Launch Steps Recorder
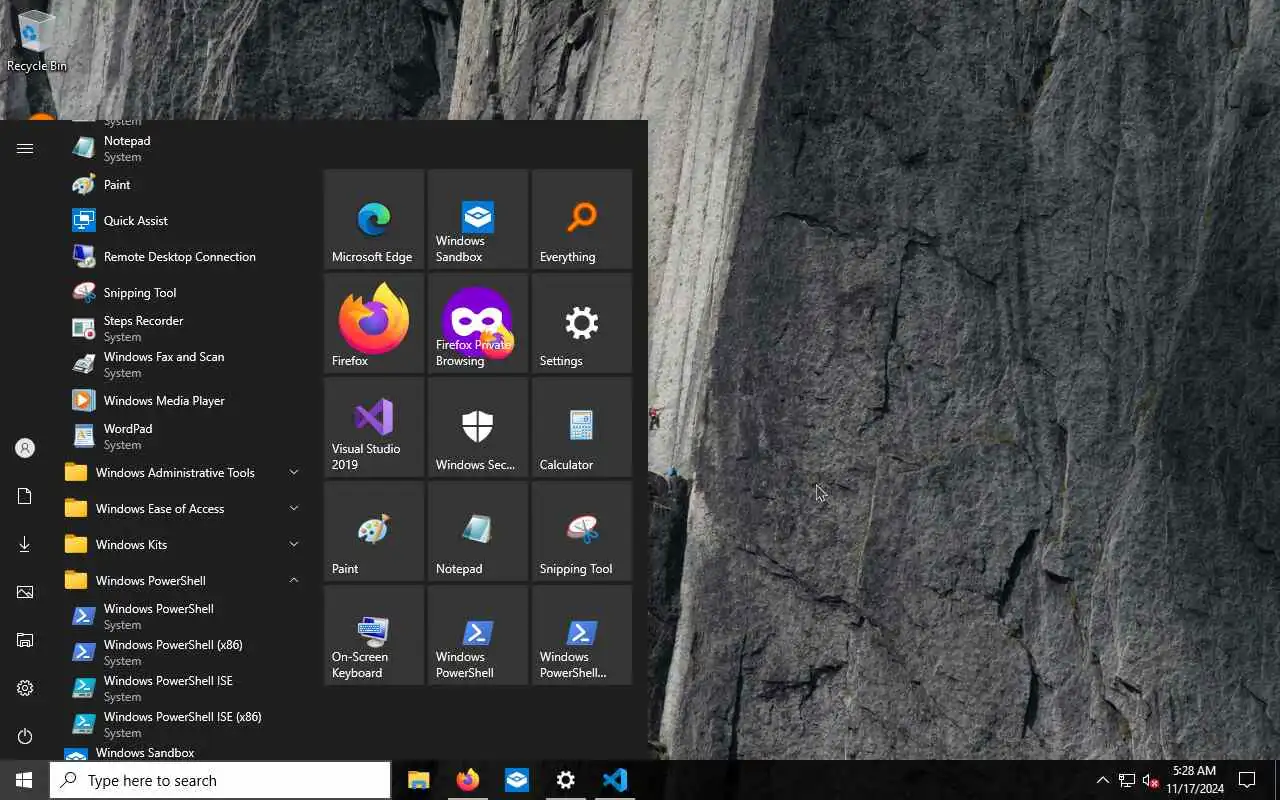The height and width of the screenshot is (800, 1280). point(184,328)
